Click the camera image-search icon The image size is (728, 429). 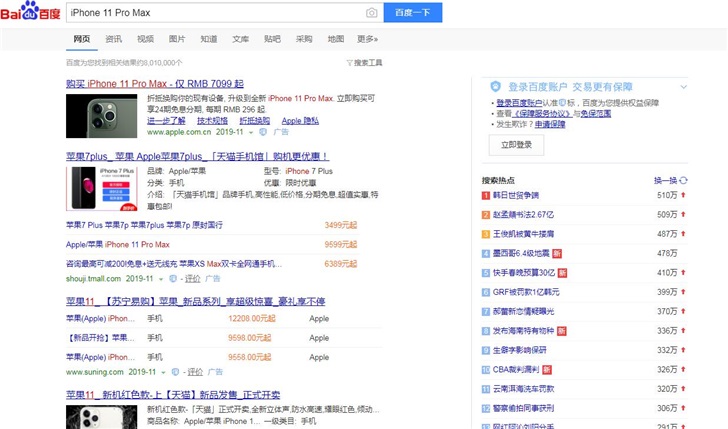pos(371,13)
